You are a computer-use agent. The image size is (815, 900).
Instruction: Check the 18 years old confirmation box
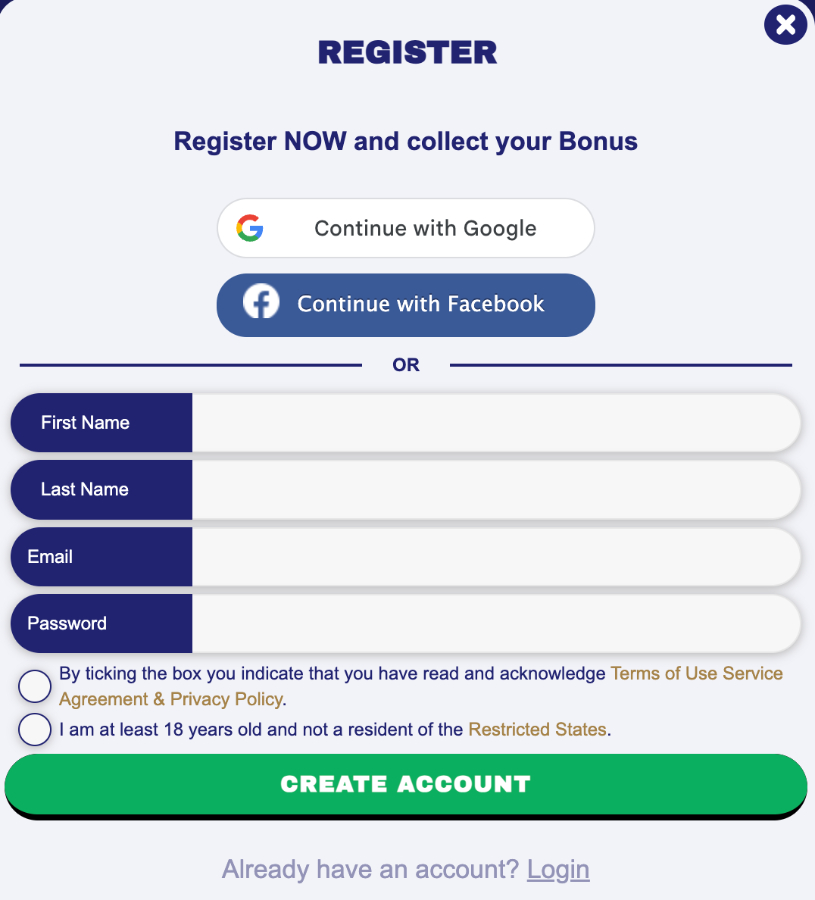click(x=34, y=730)
